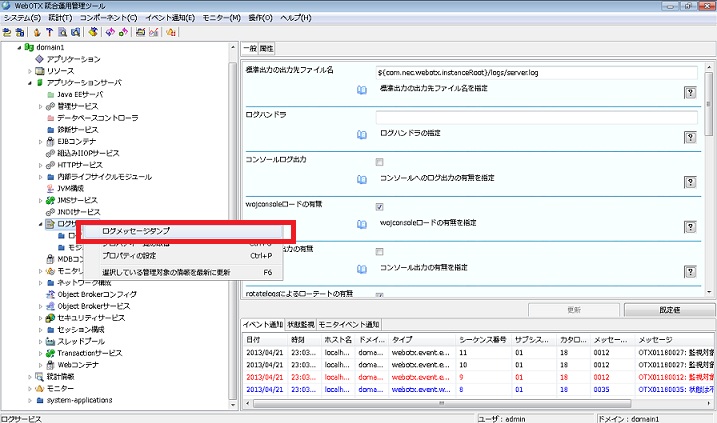Expand the リソース tree node
The image size is (717, 423).
click(x=30, y=71)
